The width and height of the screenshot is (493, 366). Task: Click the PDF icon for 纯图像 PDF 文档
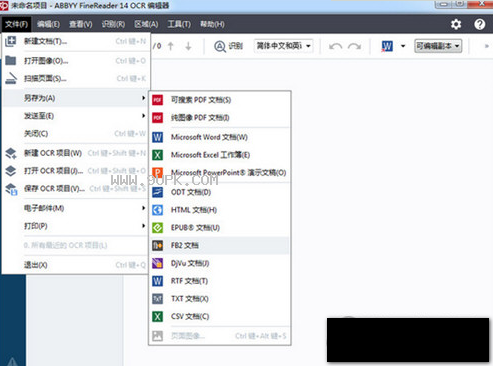[x=157, y=117]
